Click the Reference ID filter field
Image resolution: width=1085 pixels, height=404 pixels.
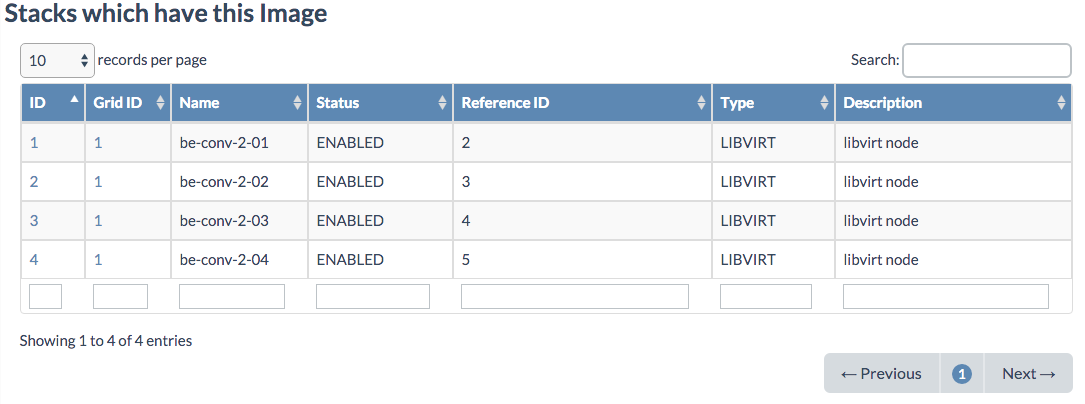(574, 296)
